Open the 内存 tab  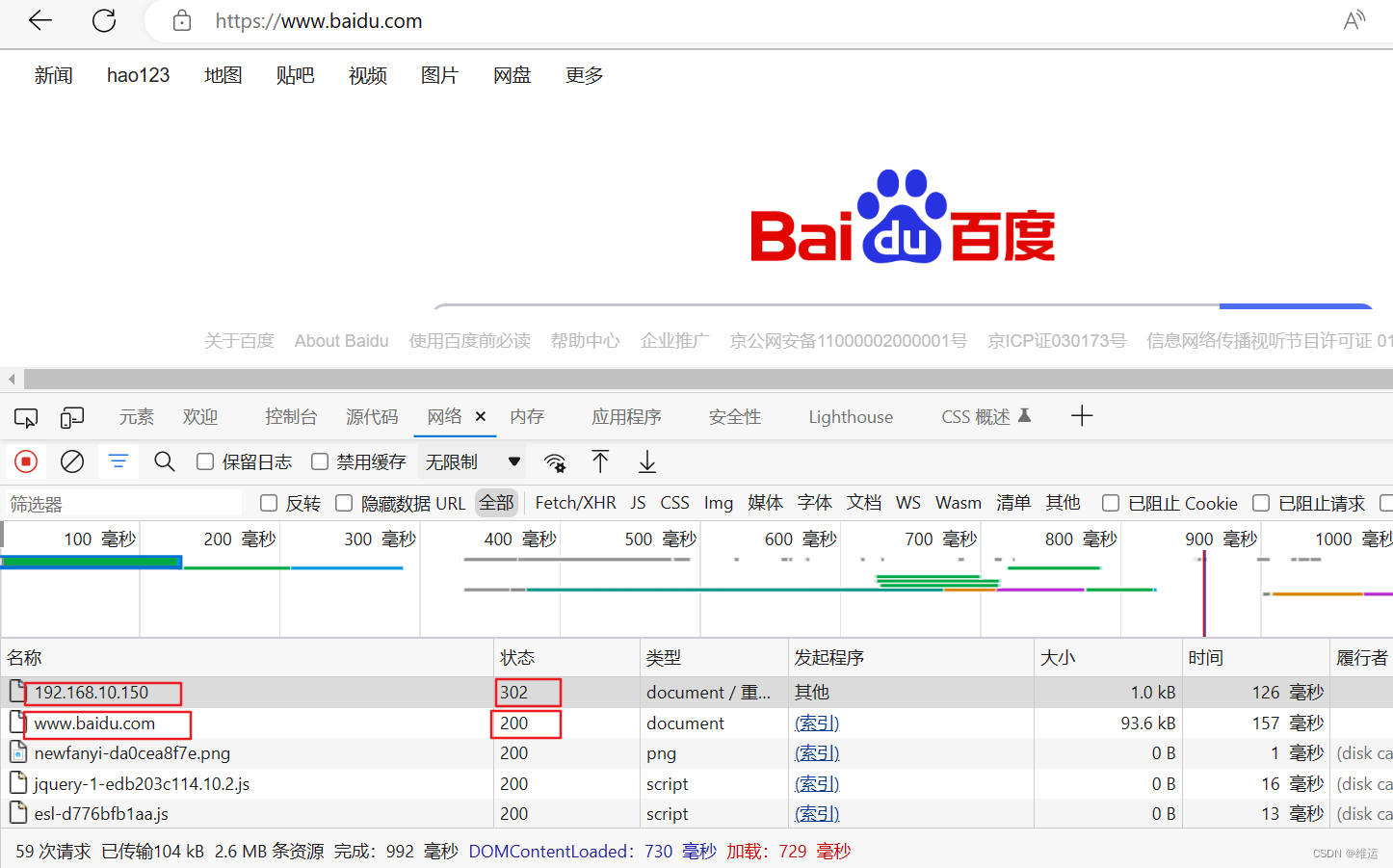(x=527, y=416)
